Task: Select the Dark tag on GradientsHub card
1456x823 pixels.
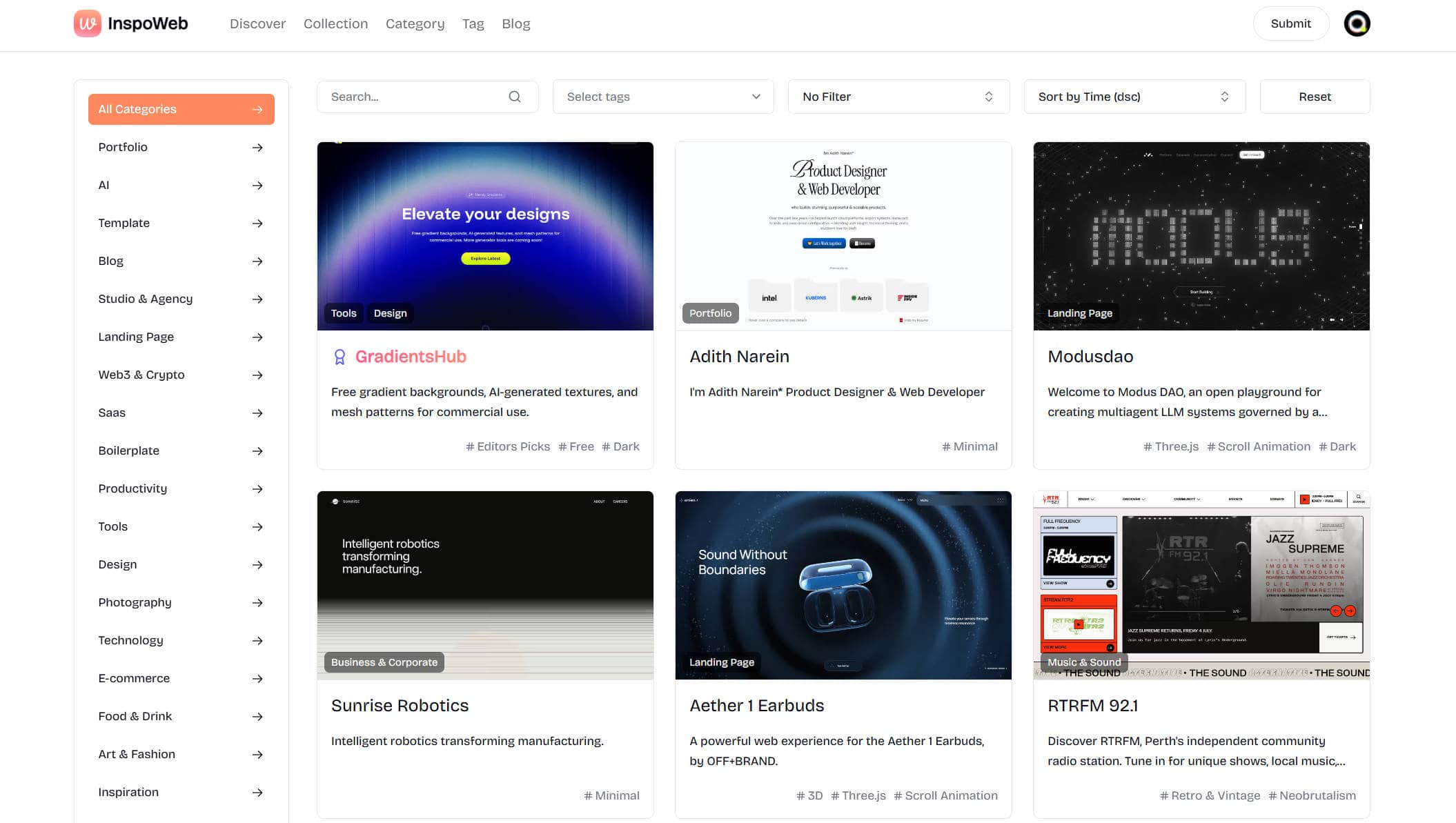Action: [620, 446]
